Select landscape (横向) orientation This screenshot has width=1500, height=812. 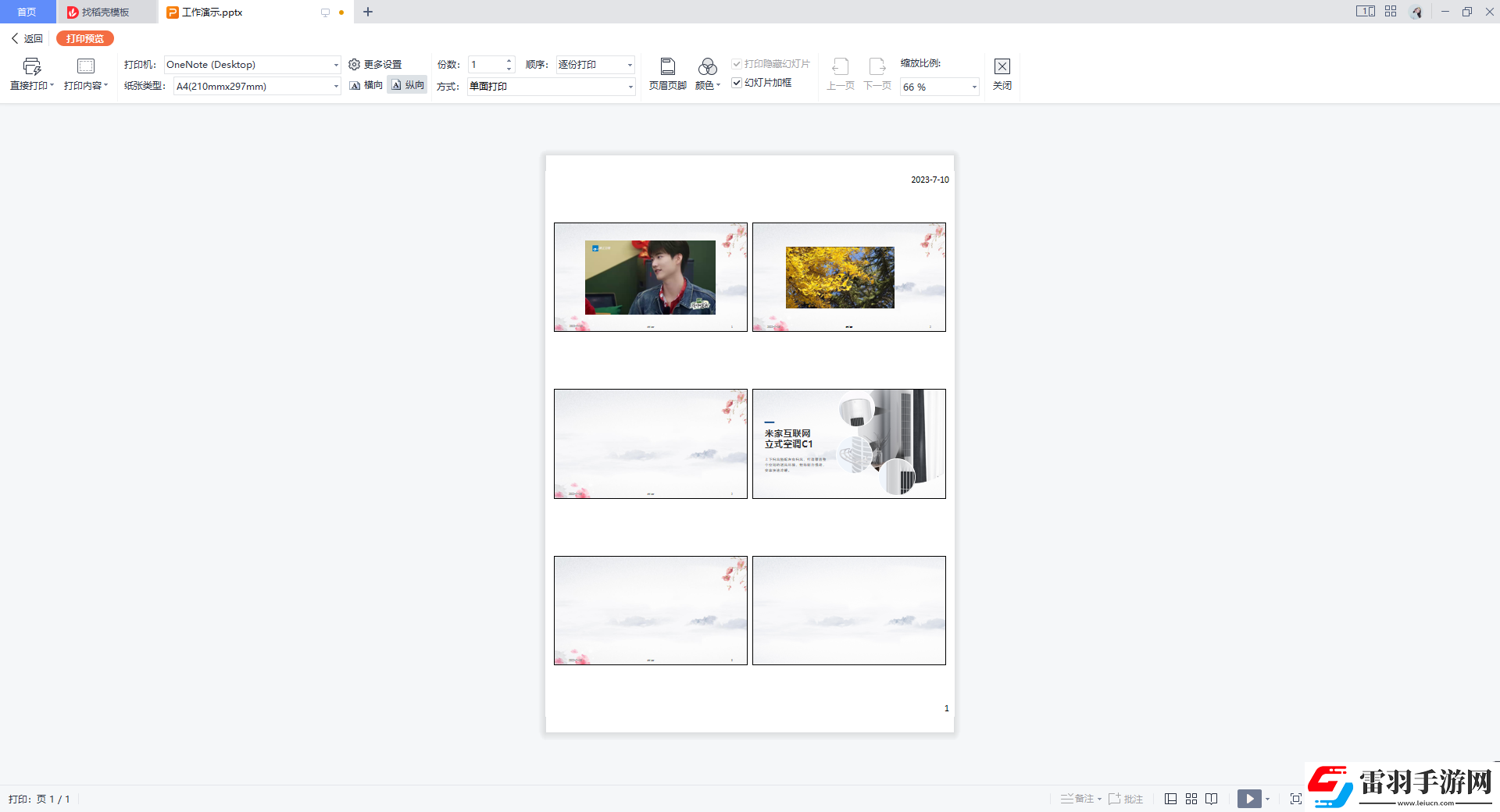click(x=366, y=85)
